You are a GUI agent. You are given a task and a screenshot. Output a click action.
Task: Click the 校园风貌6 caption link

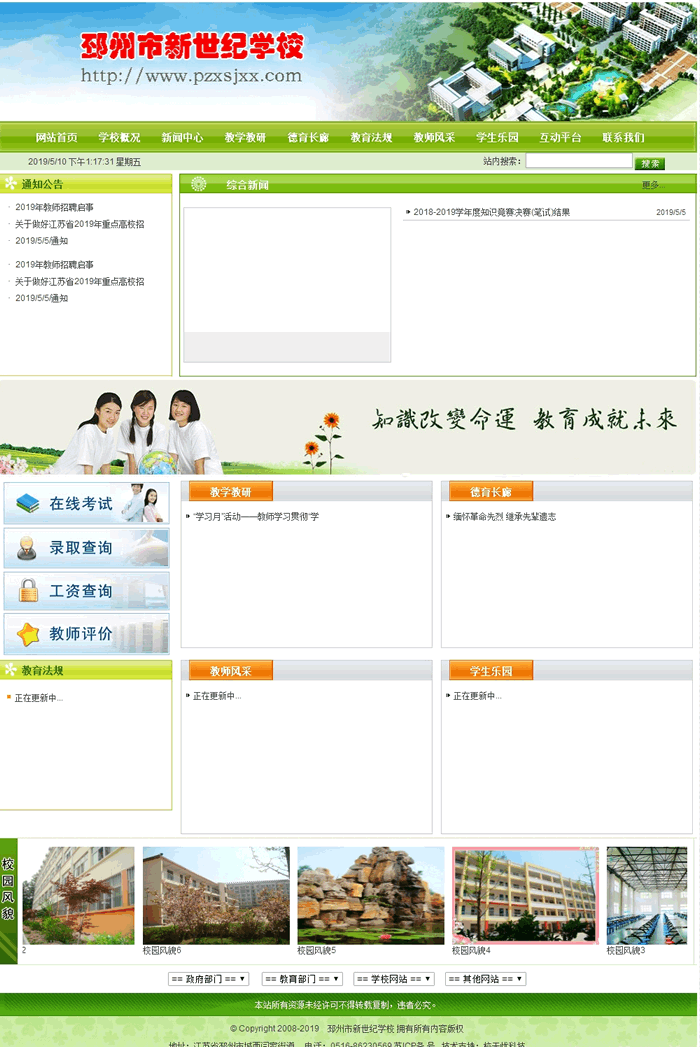pyautogui.click(x=162, y=950)
